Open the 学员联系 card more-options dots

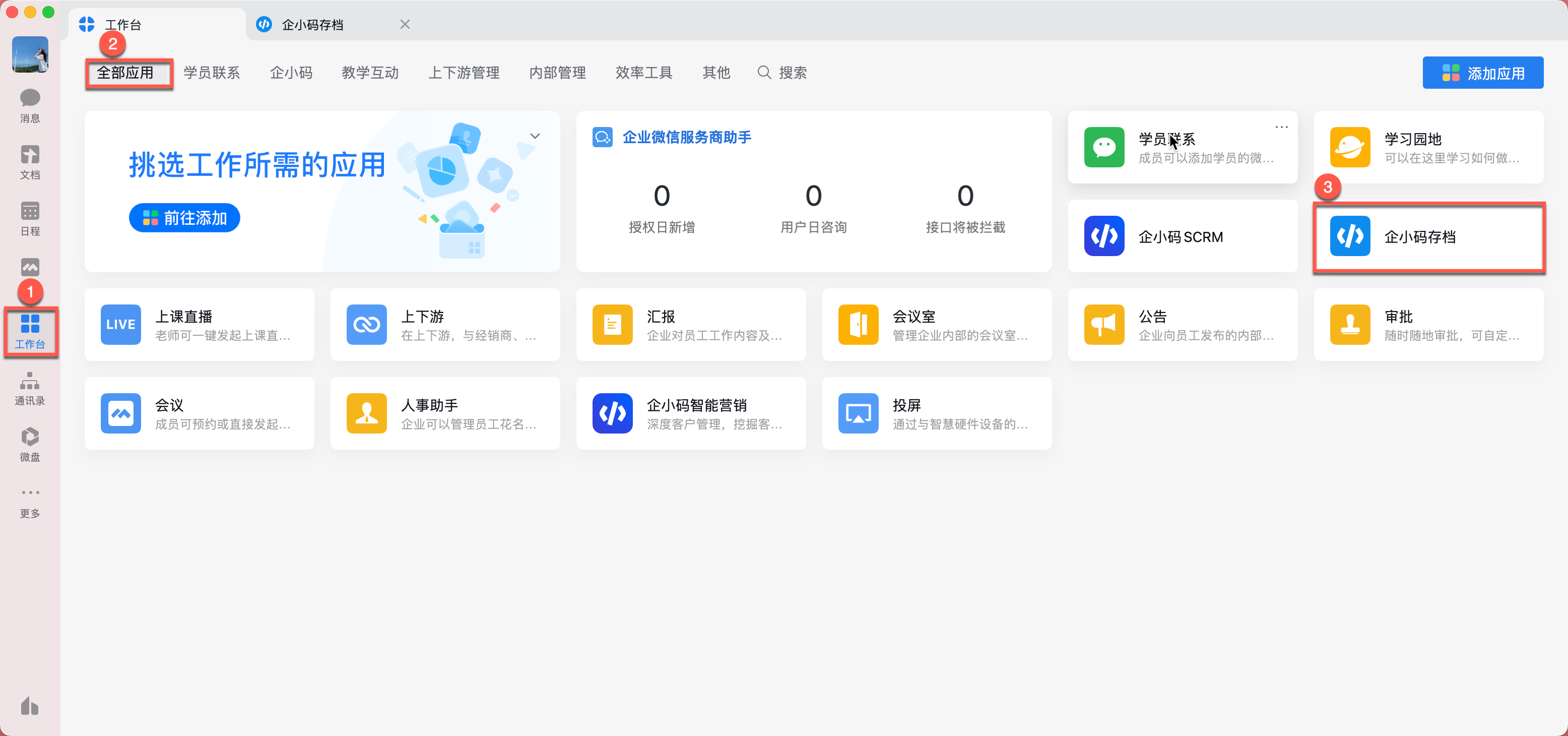tap(1281, 127)
